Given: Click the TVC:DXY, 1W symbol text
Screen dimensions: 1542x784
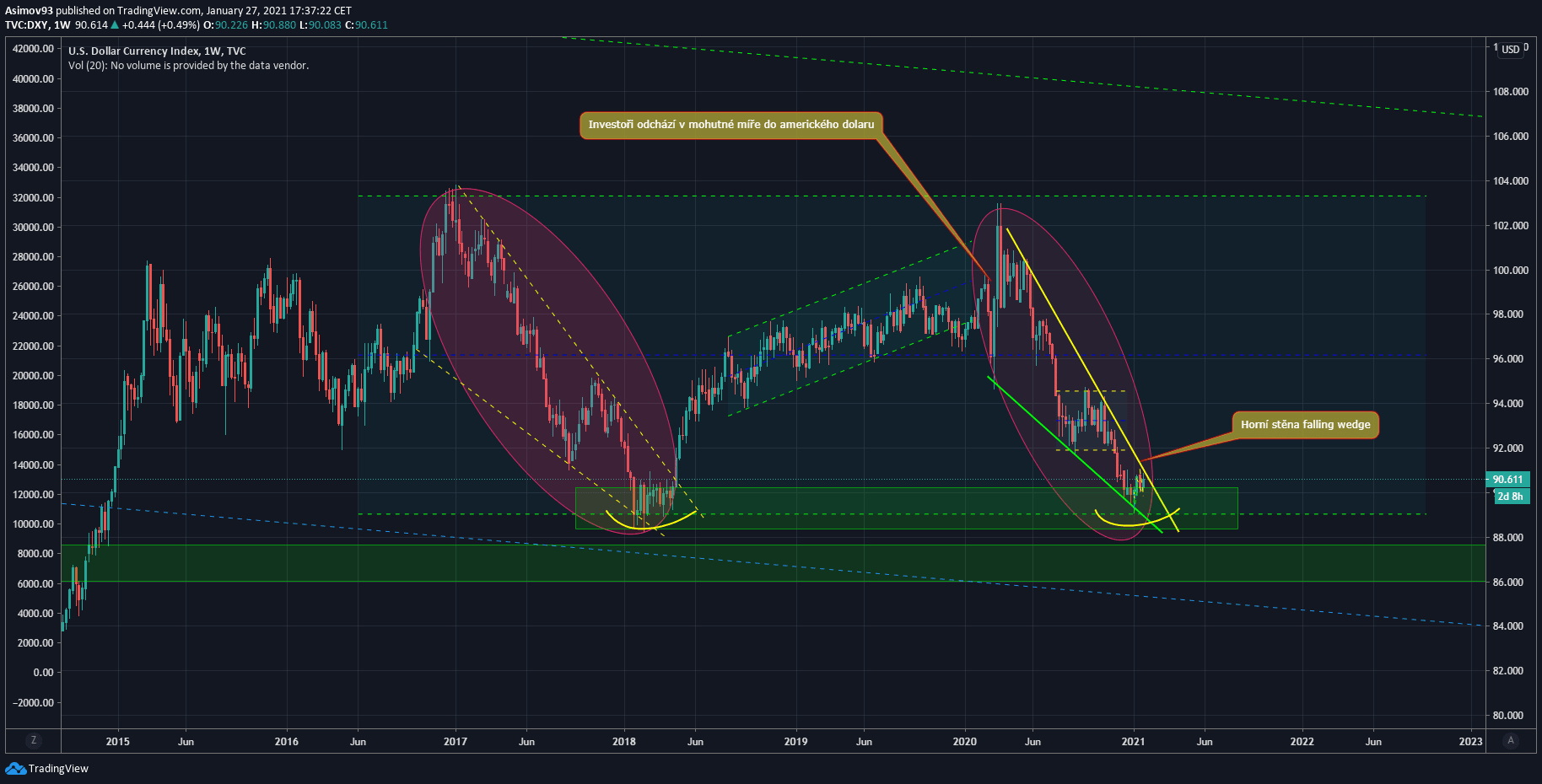Looking at the screenshot, I should click(x=38, y=25).
